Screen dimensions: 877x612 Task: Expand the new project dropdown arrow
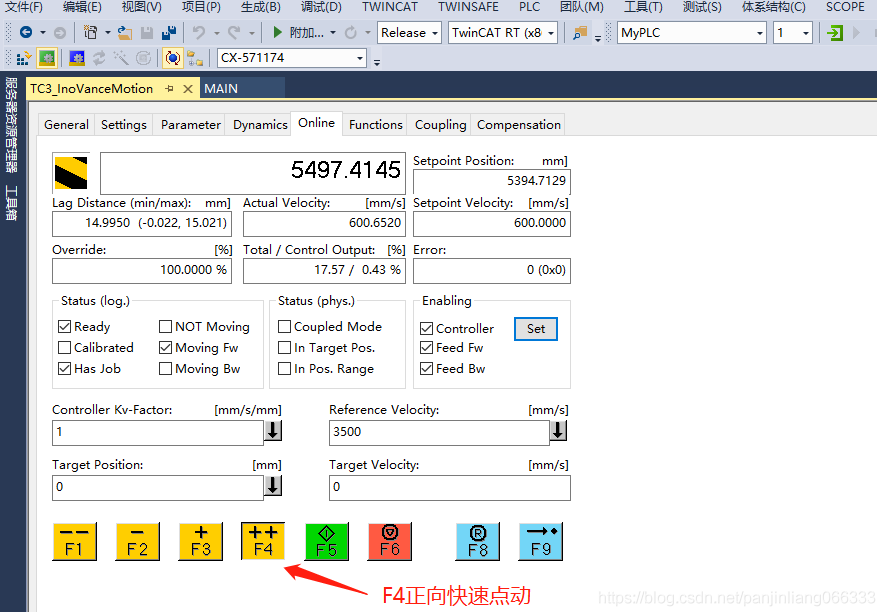pos(107,33)
